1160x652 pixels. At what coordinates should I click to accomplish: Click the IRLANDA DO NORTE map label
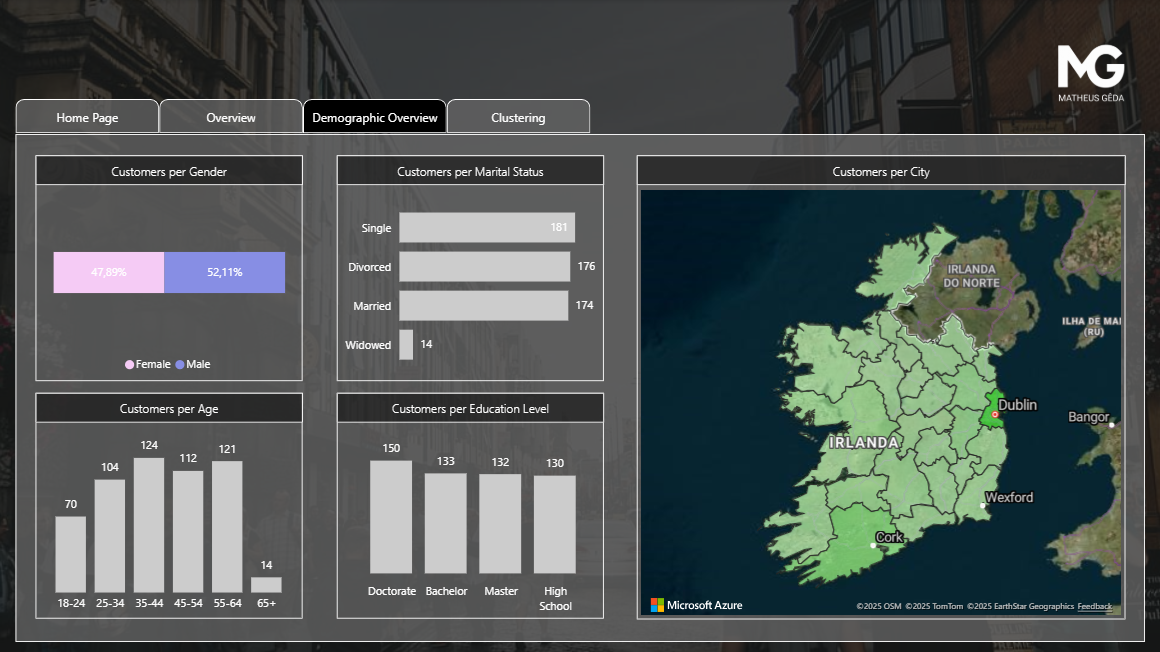[971, 276]
